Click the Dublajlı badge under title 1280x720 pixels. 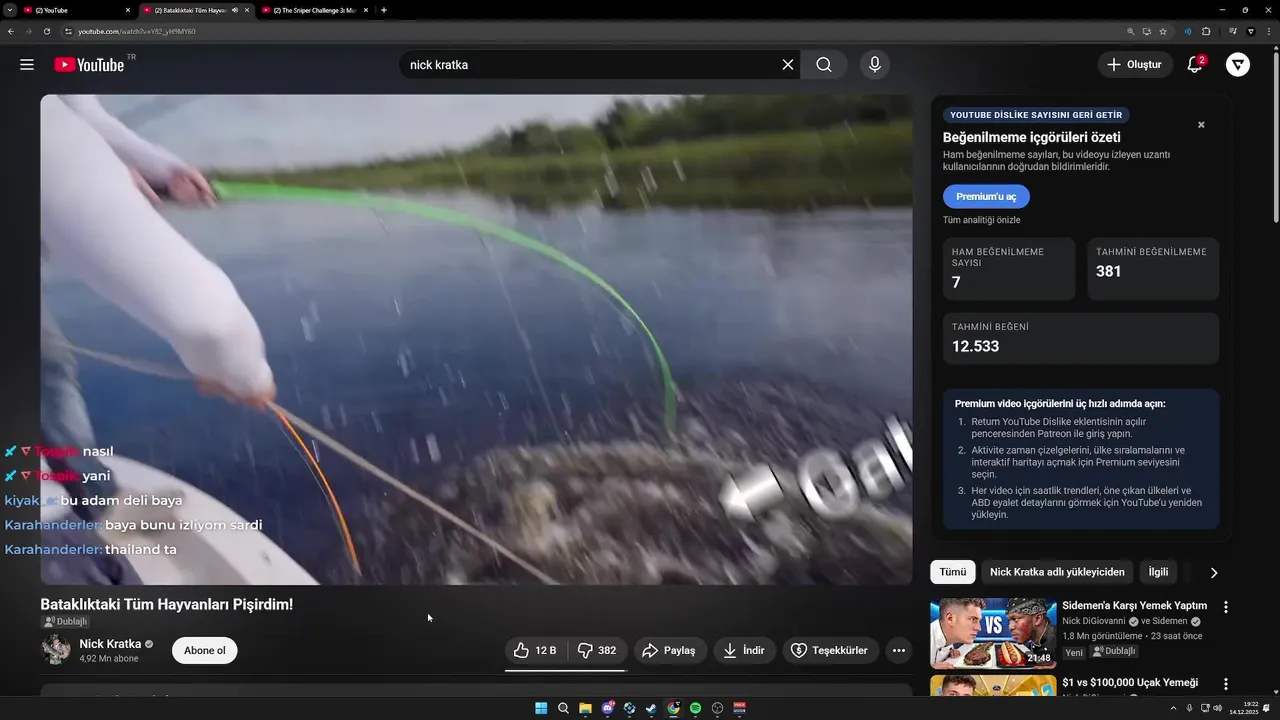point(65,622)
